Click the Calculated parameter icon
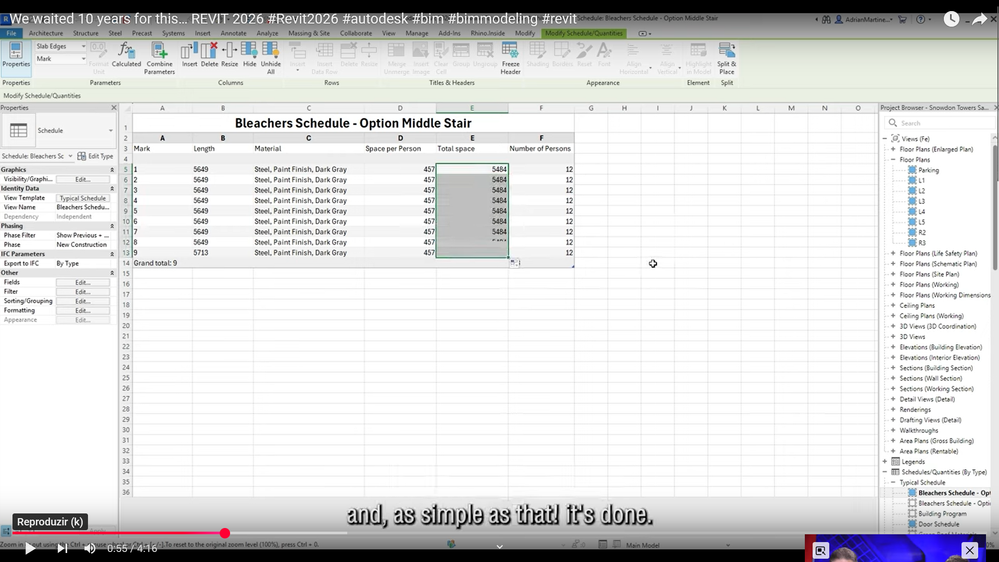999x562 pixels. click(126, 55)
